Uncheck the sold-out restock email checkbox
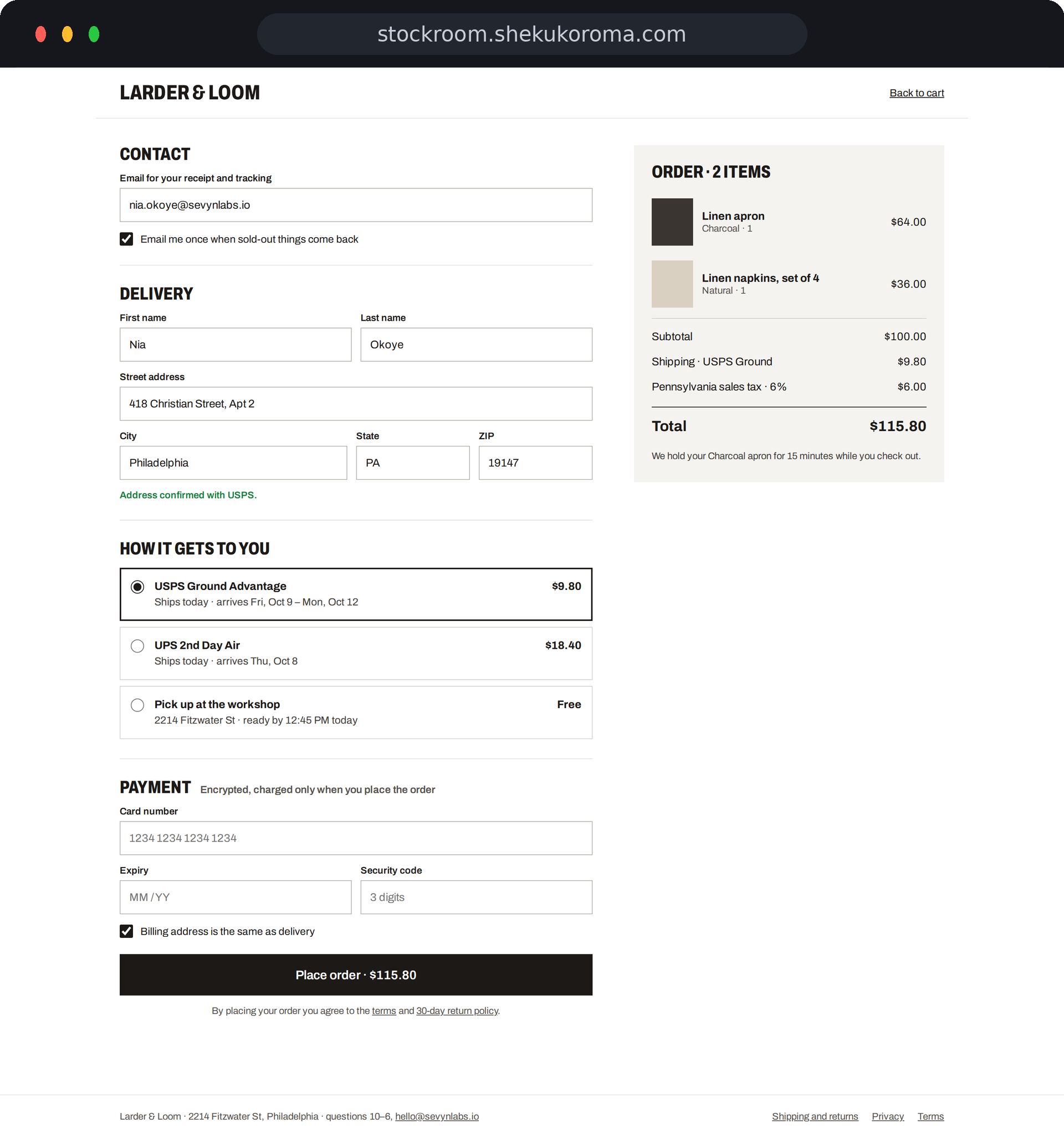 [126, 239]
